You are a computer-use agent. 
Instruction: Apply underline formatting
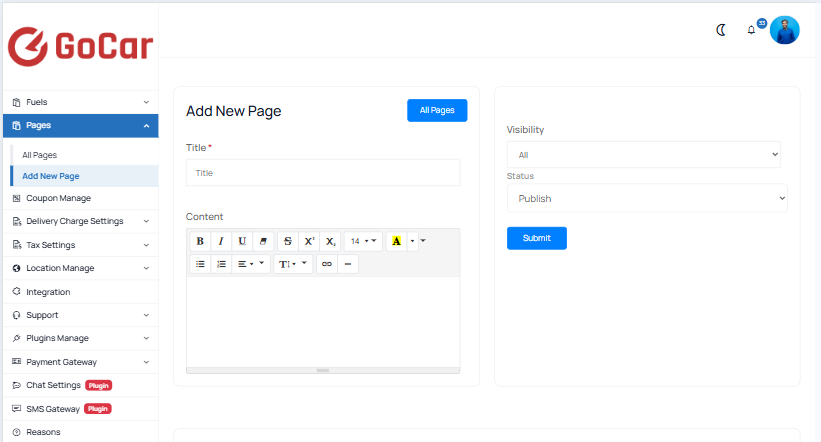pos(242,241)
